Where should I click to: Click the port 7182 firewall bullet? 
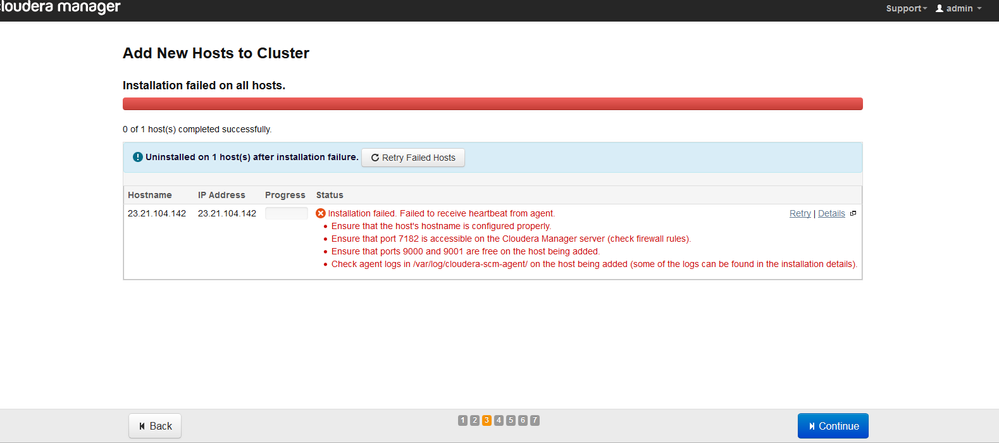[511, 239]
